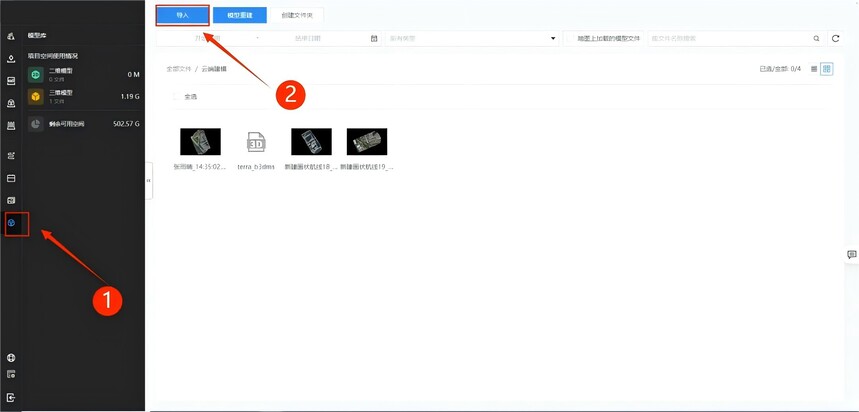The width and height of the screenshot is (859, 412).
Task: Click the yellow 3D model cube icon
Action: [x=36, y=96]
